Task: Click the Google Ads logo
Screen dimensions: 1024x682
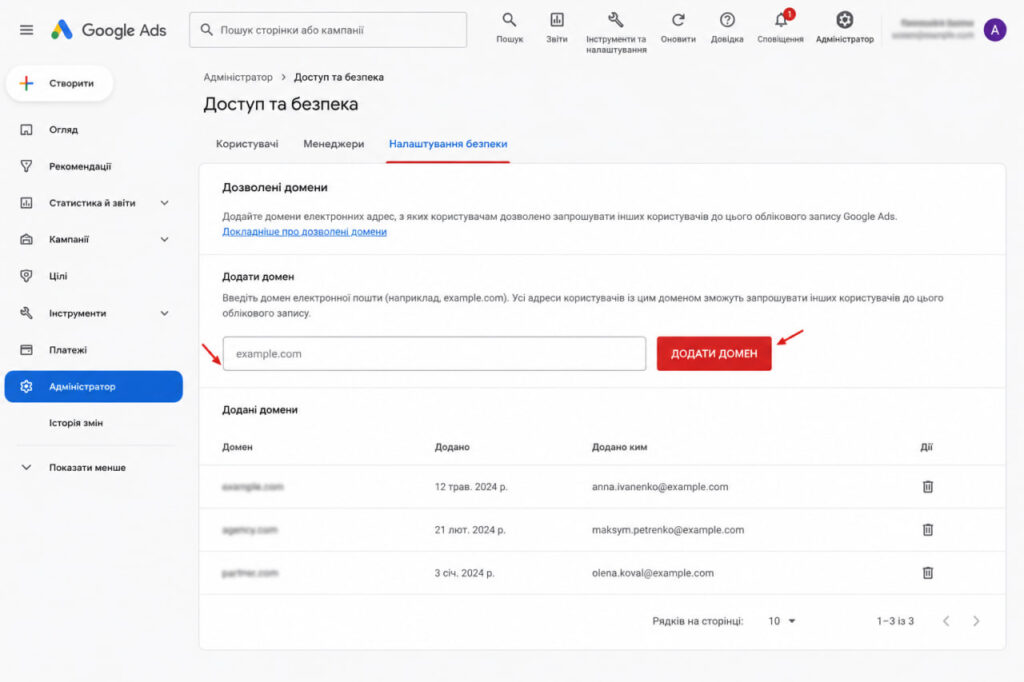Action: pos(108,30)
